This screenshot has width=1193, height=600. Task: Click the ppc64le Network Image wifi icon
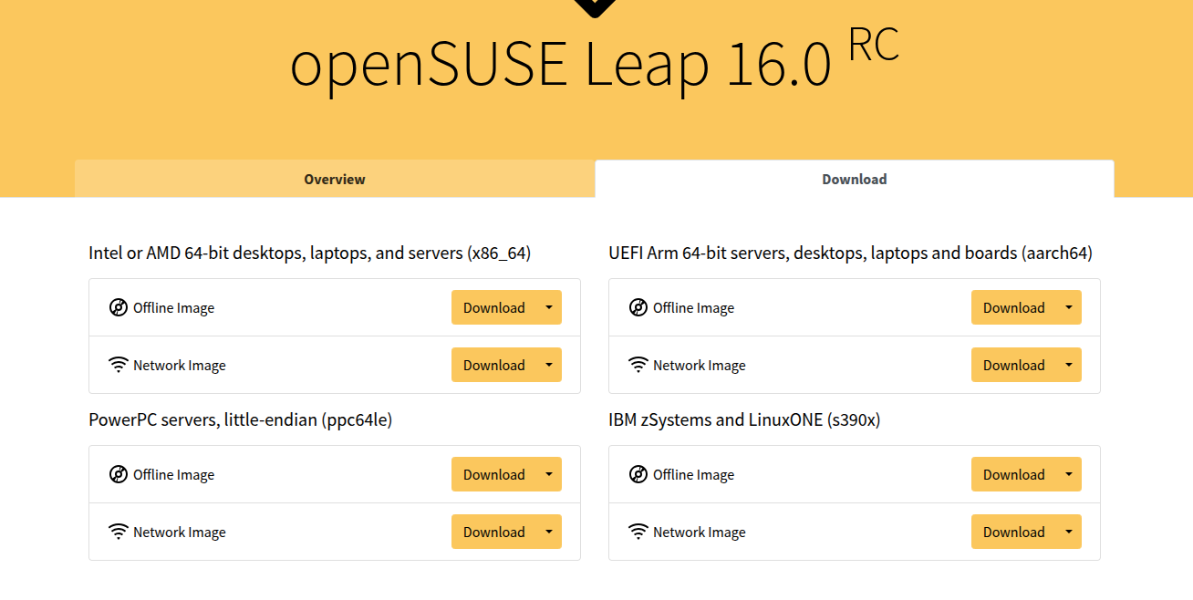click(118, 532)
